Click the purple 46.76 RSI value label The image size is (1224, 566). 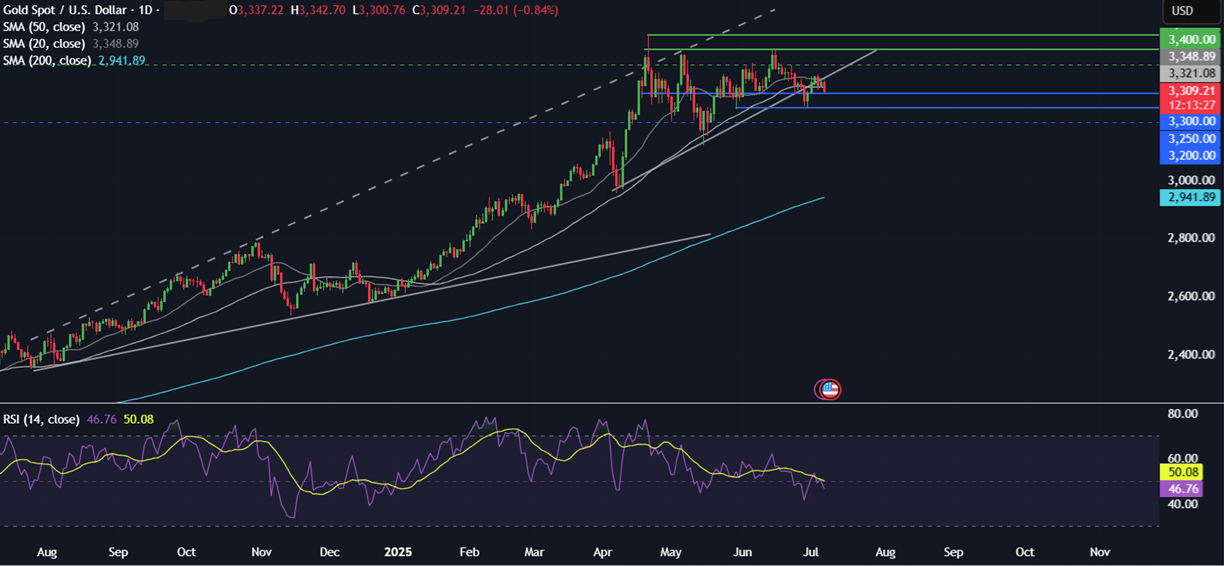[x=1180, y=489]
